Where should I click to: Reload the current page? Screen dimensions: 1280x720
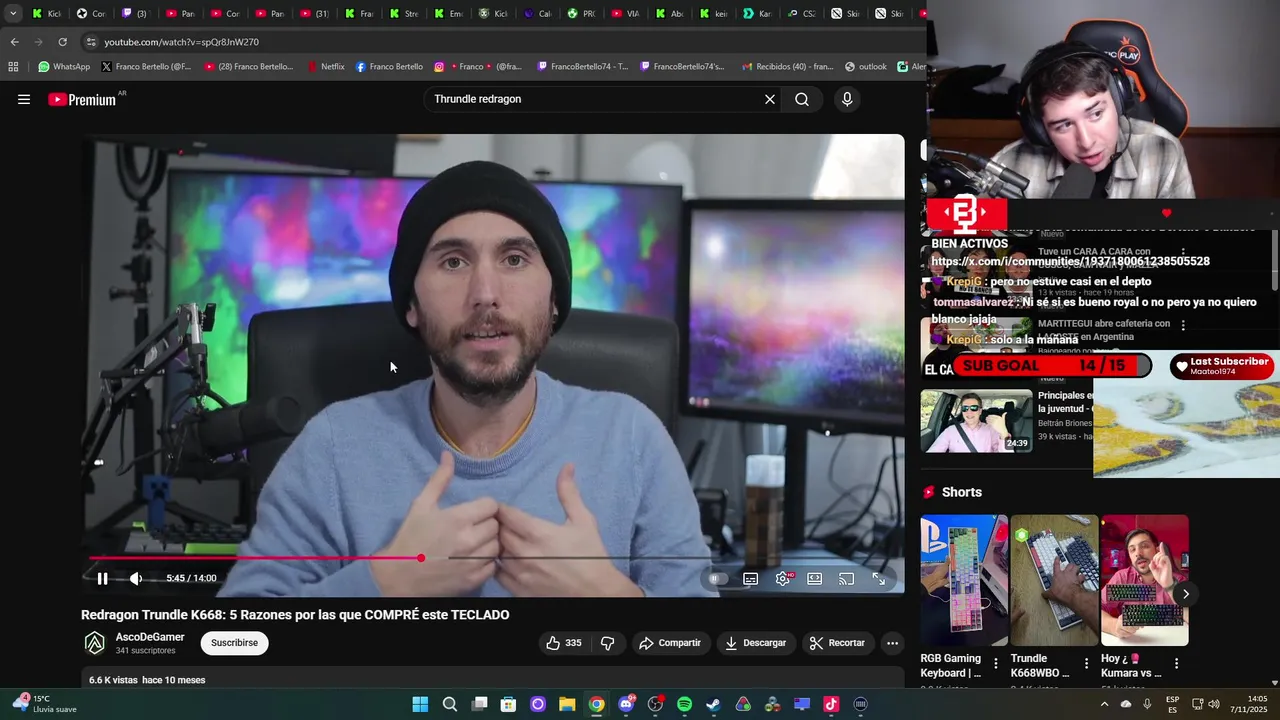pyautogui.click(x=62, y=42)
